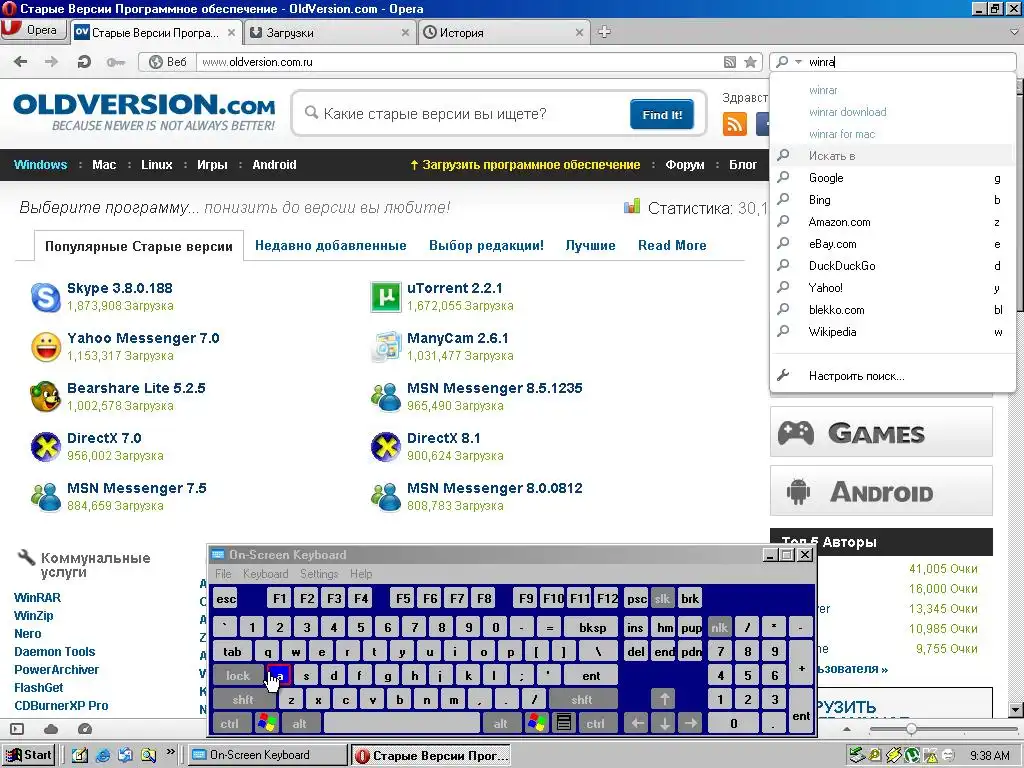Click the Windows logo key on keyboard
Viewport: 1024px width, 768px height.
[x=267, y=723]
